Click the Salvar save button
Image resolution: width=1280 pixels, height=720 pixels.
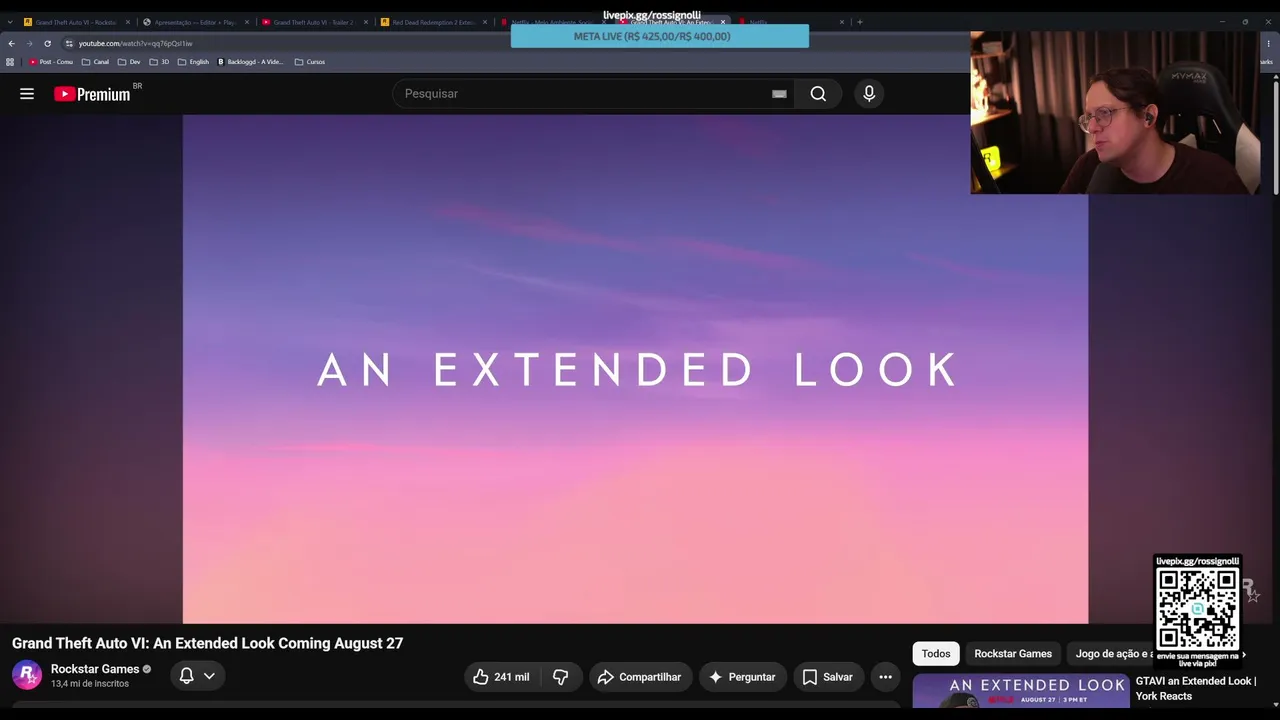coord(828,677)
